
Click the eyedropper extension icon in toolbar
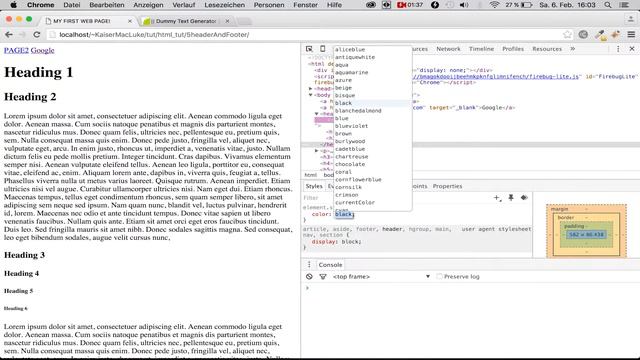(x=600, y=35)
